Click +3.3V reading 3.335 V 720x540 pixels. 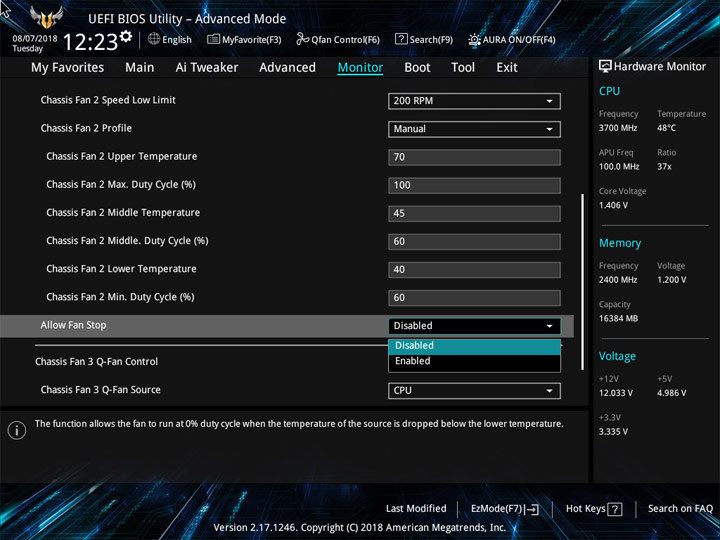[613, 432]
